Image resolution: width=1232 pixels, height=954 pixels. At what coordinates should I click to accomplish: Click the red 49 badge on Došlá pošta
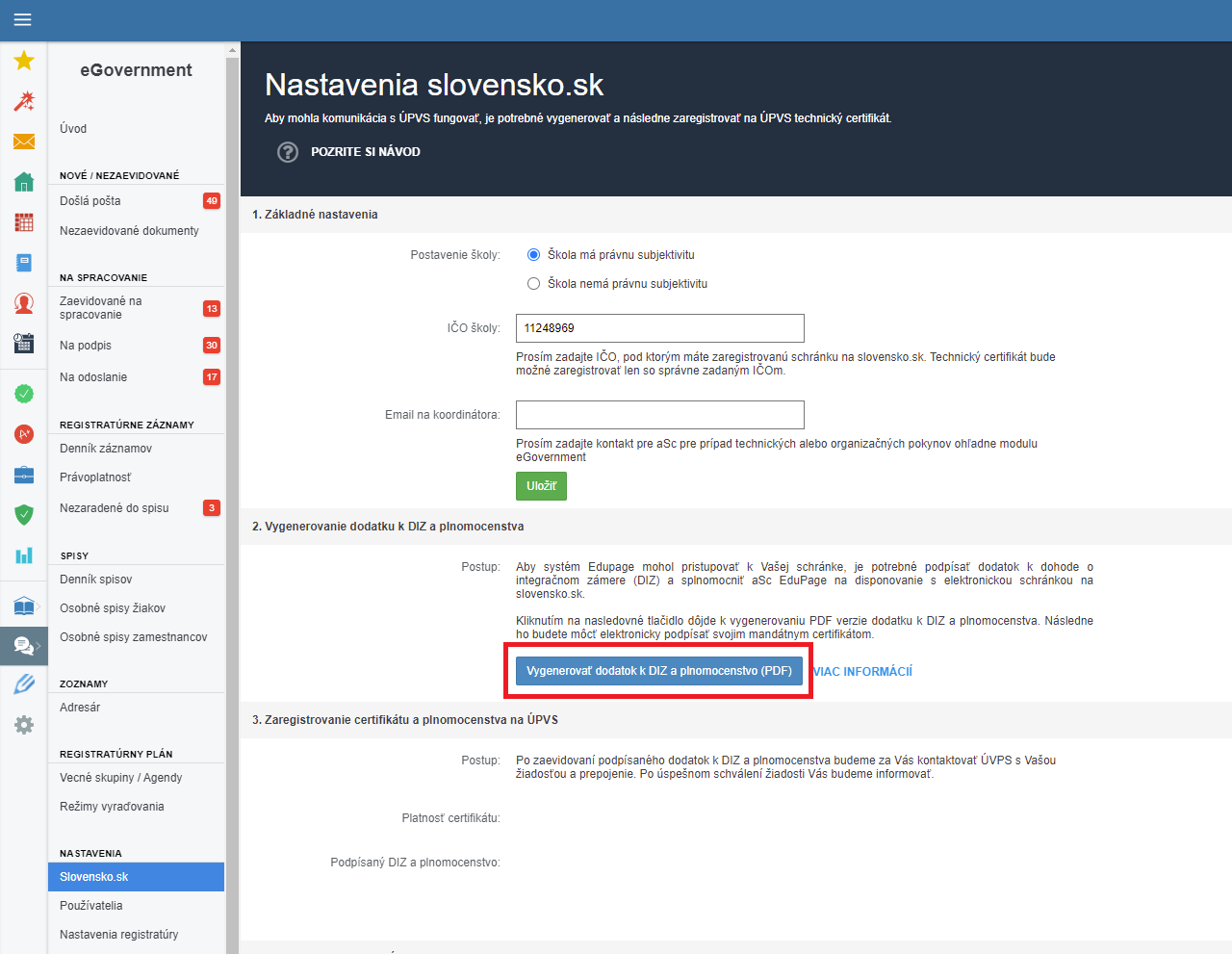point(212,201)
